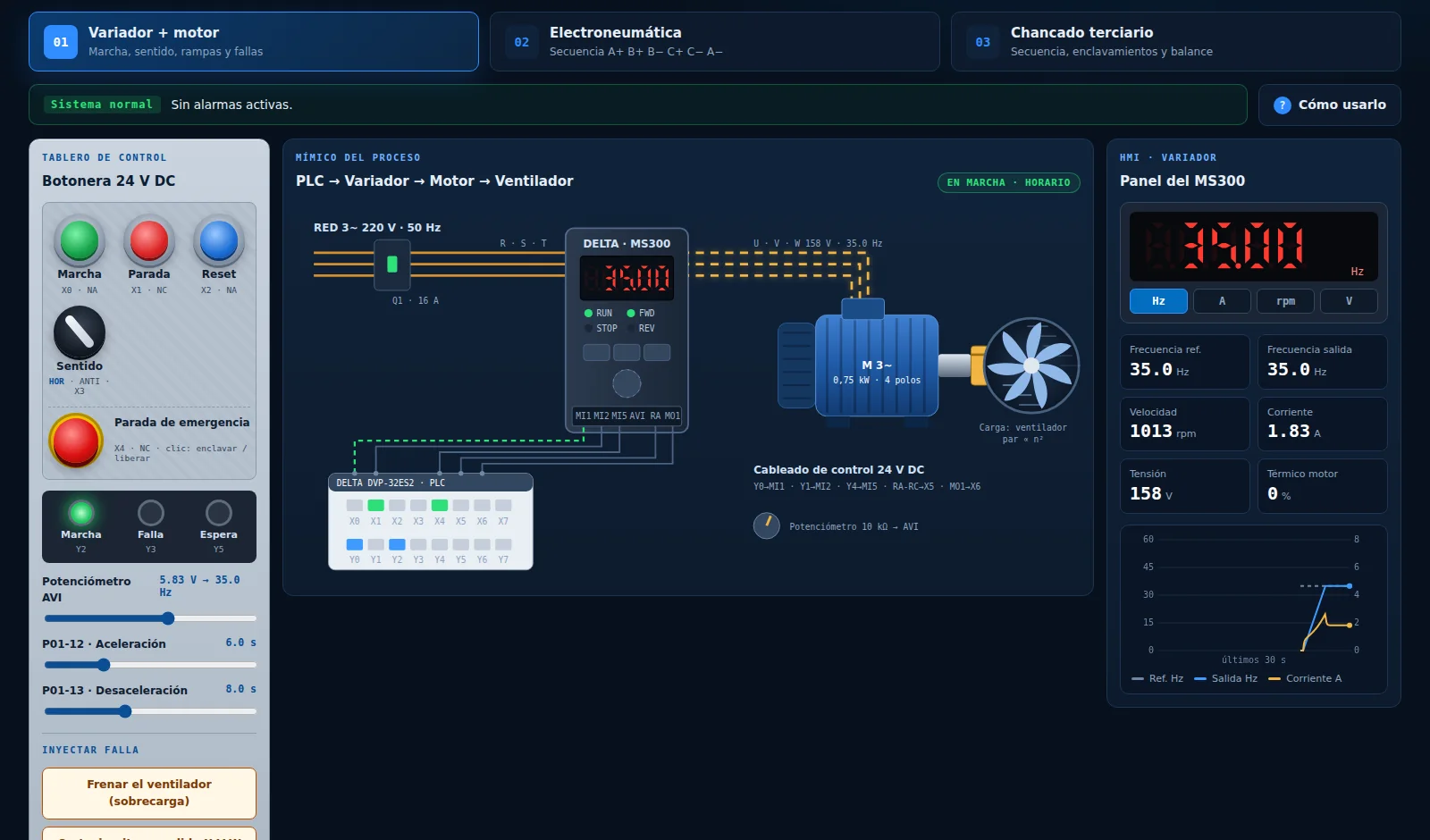Hit the Parada de emergencia mushroom button
The image size is (1430, 840).
[x=76, y=441]
